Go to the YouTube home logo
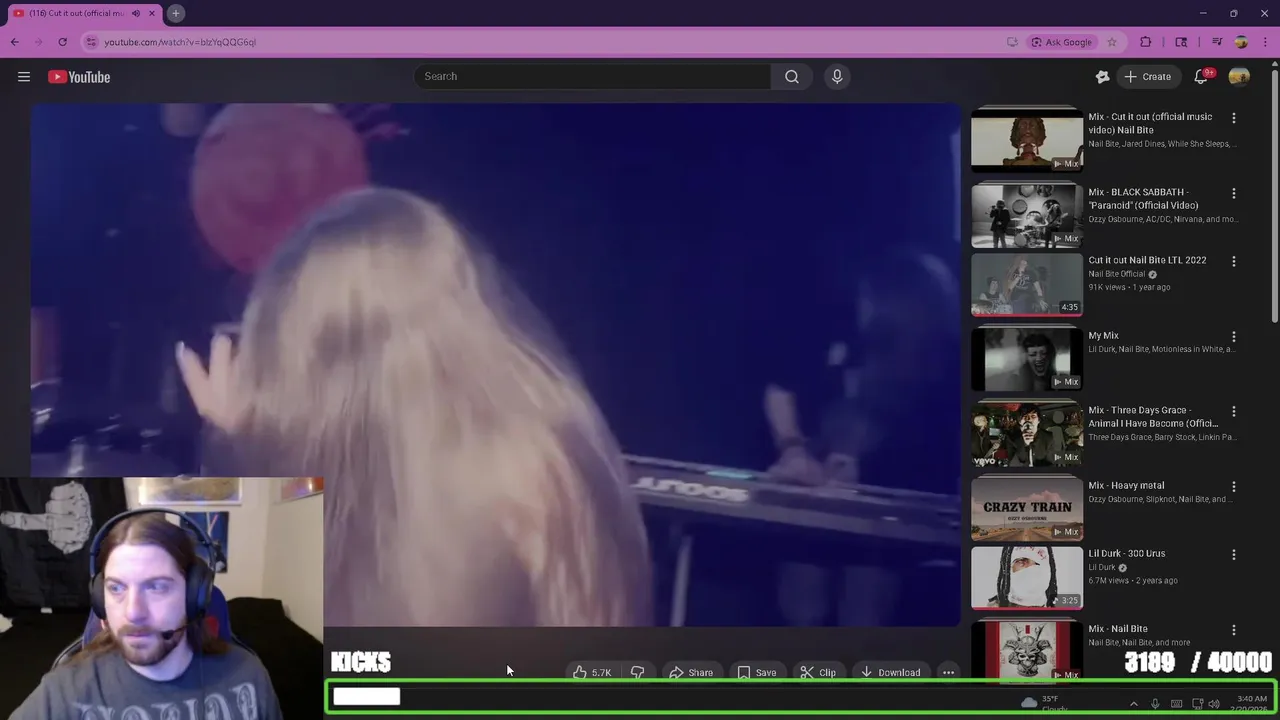The width and height of the screenshot is (1280, 720). click(79, 77)
